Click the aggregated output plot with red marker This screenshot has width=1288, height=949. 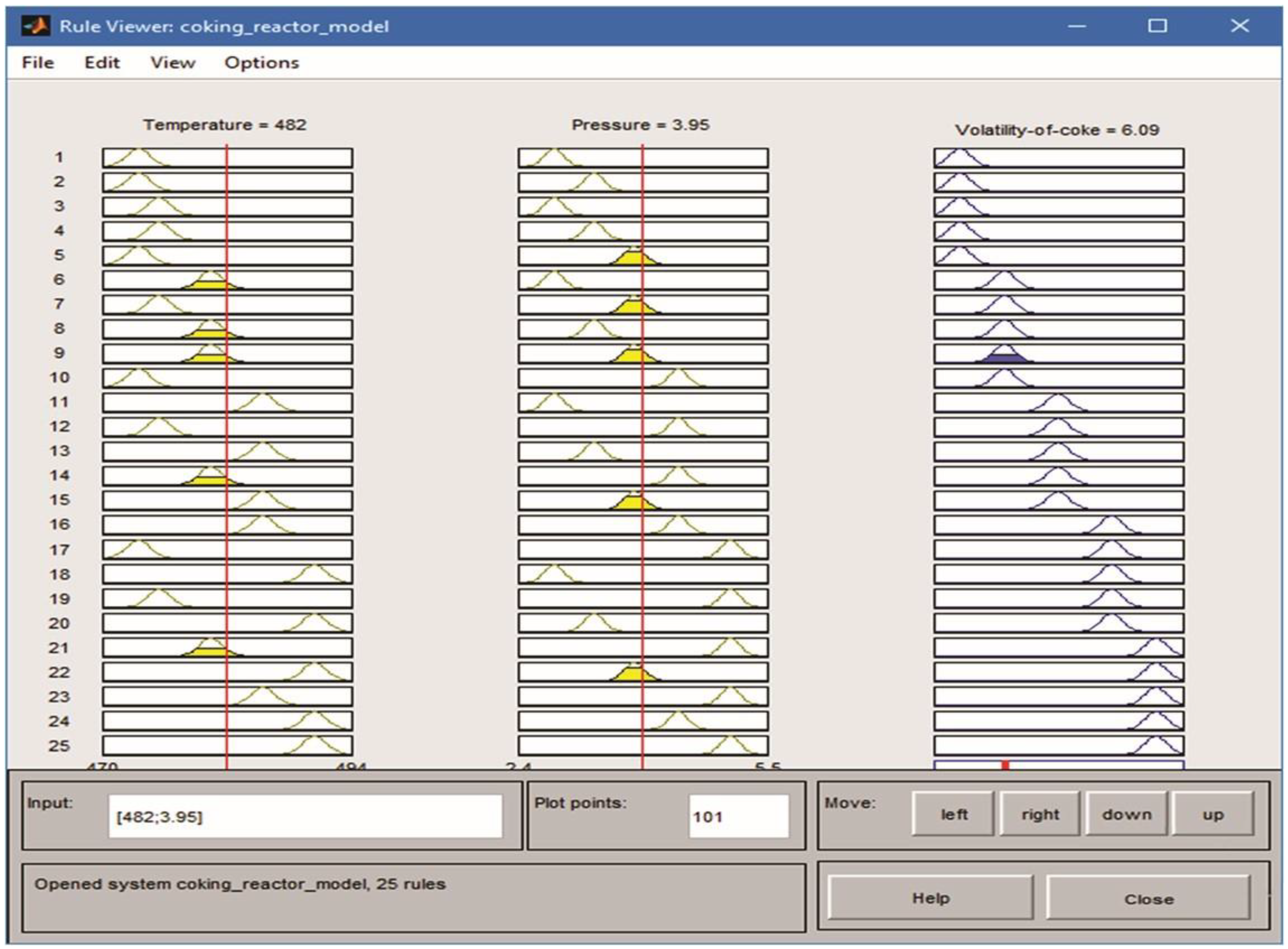tap(1058, 764)
